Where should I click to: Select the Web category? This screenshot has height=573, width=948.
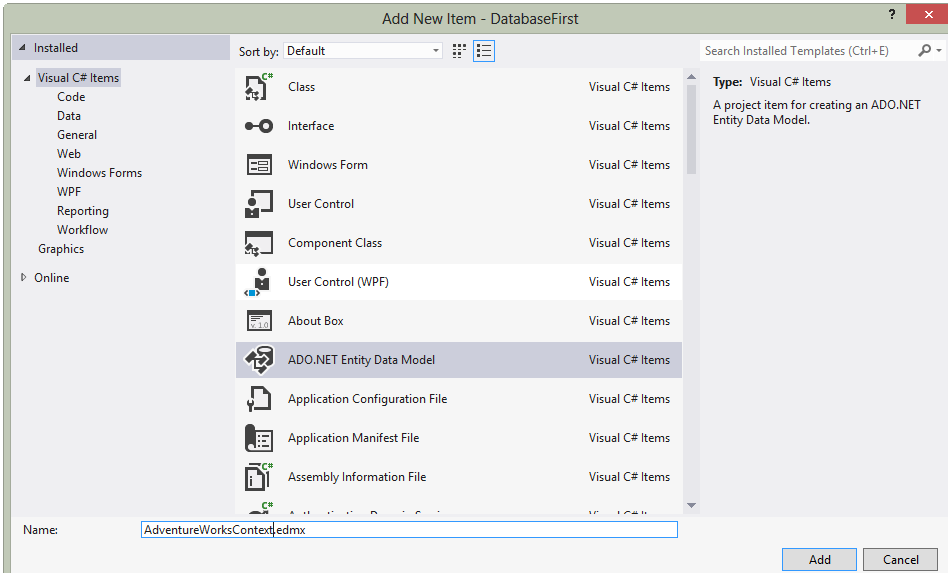(x=69, y=154)
